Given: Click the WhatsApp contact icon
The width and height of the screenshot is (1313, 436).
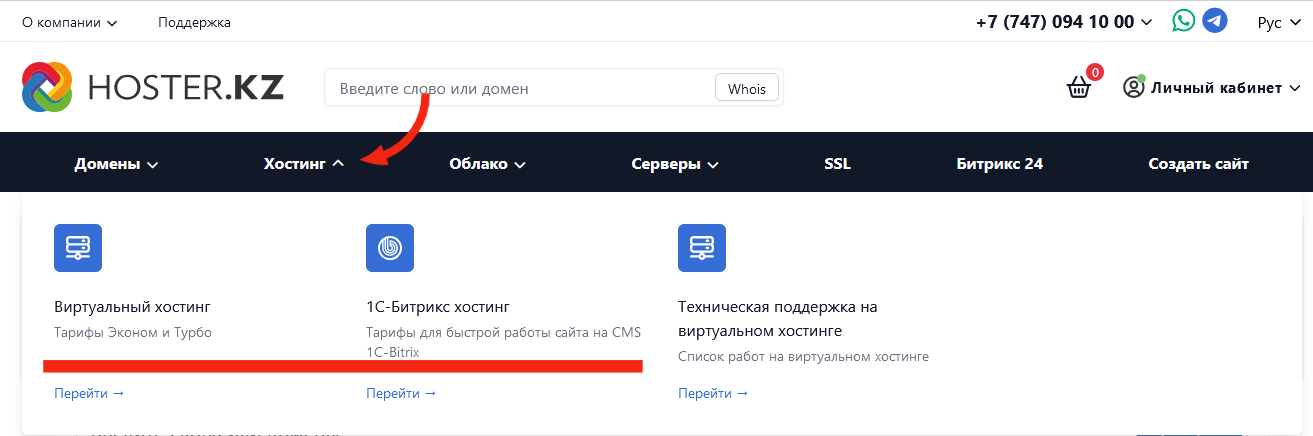Looking at the screenshot, I should tap(1184, 21).
